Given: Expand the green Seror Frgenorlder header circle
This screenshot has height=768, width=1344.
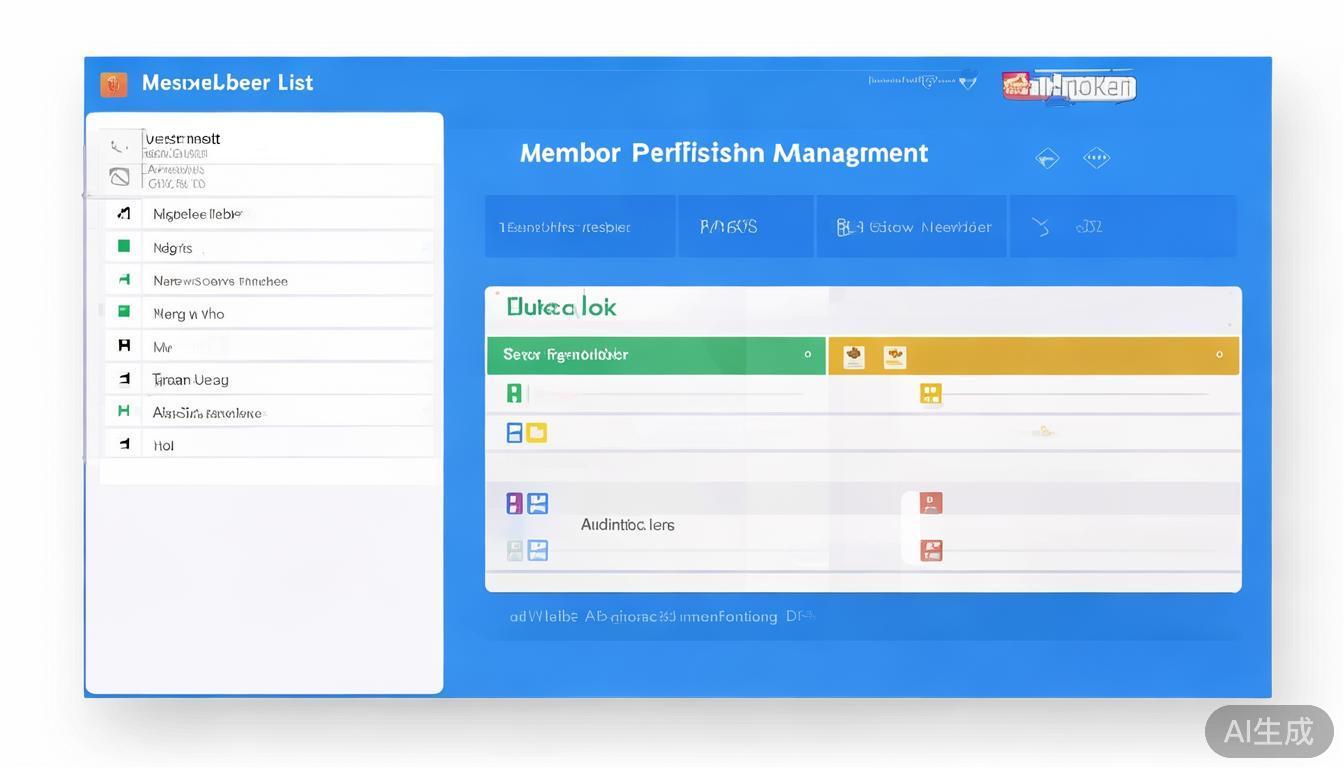Looking at the screenshot, I should tap(808, 355).
